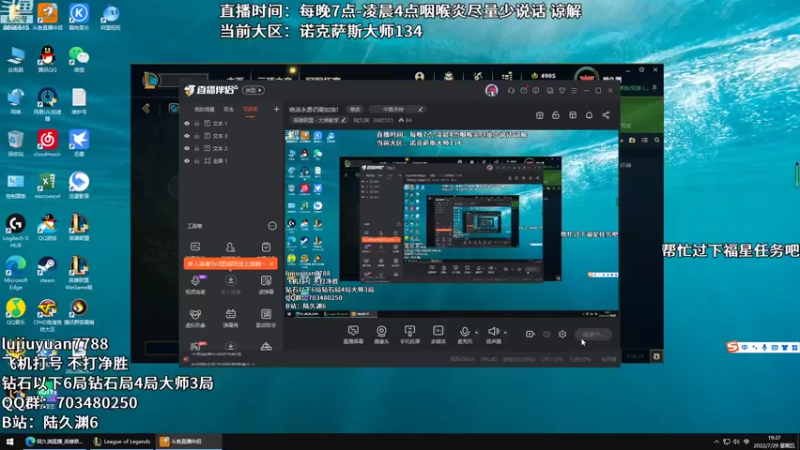This screenshot has width=800, height=450.
Task: Open the hamburger main menu
Action: pyautogui.click(x=574, y=90)
